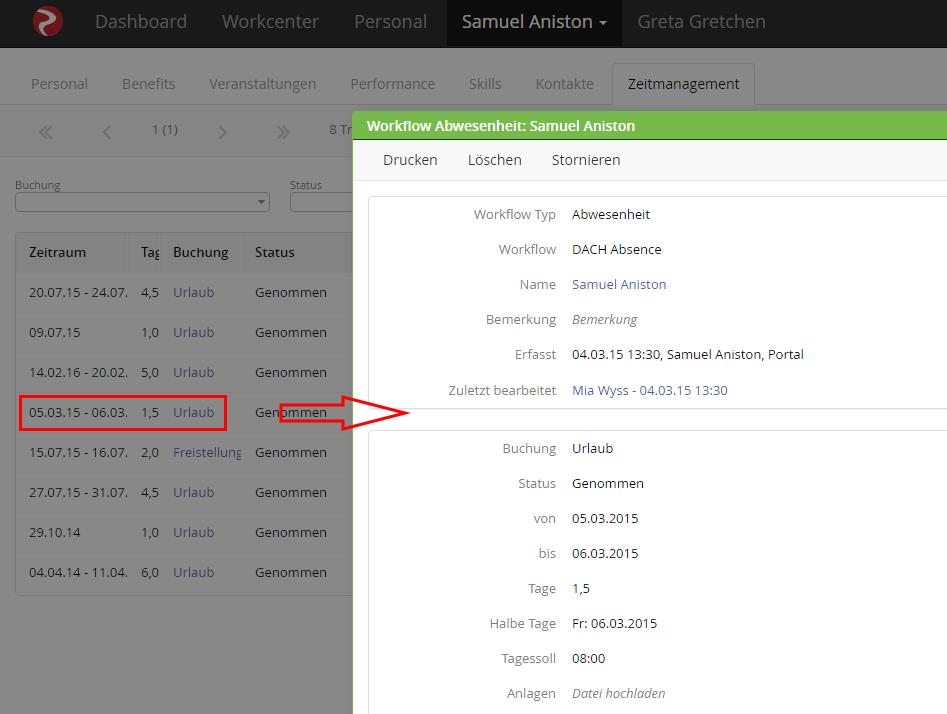Click the von date 05.03.2015
The height and width of the screenshot is (714, 947).
coord(605,519)
